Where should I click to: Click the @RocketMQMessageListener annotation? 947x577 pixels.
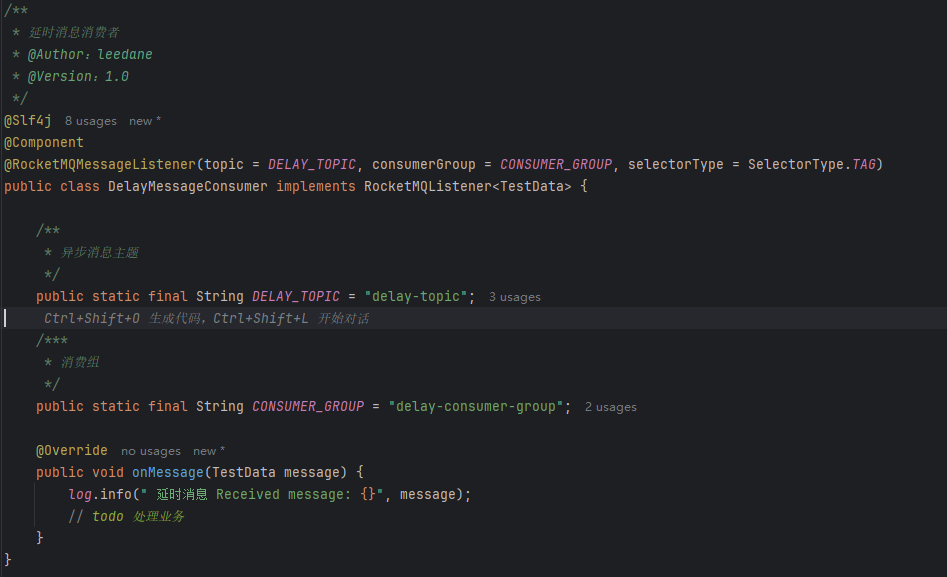(x=100, y=164)
